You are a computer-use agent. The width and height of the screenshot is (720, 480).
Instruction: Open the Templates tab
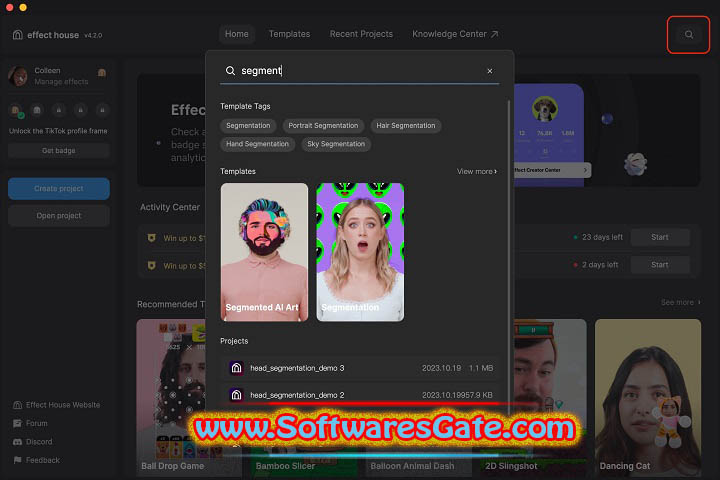click(x=289, y=34)
